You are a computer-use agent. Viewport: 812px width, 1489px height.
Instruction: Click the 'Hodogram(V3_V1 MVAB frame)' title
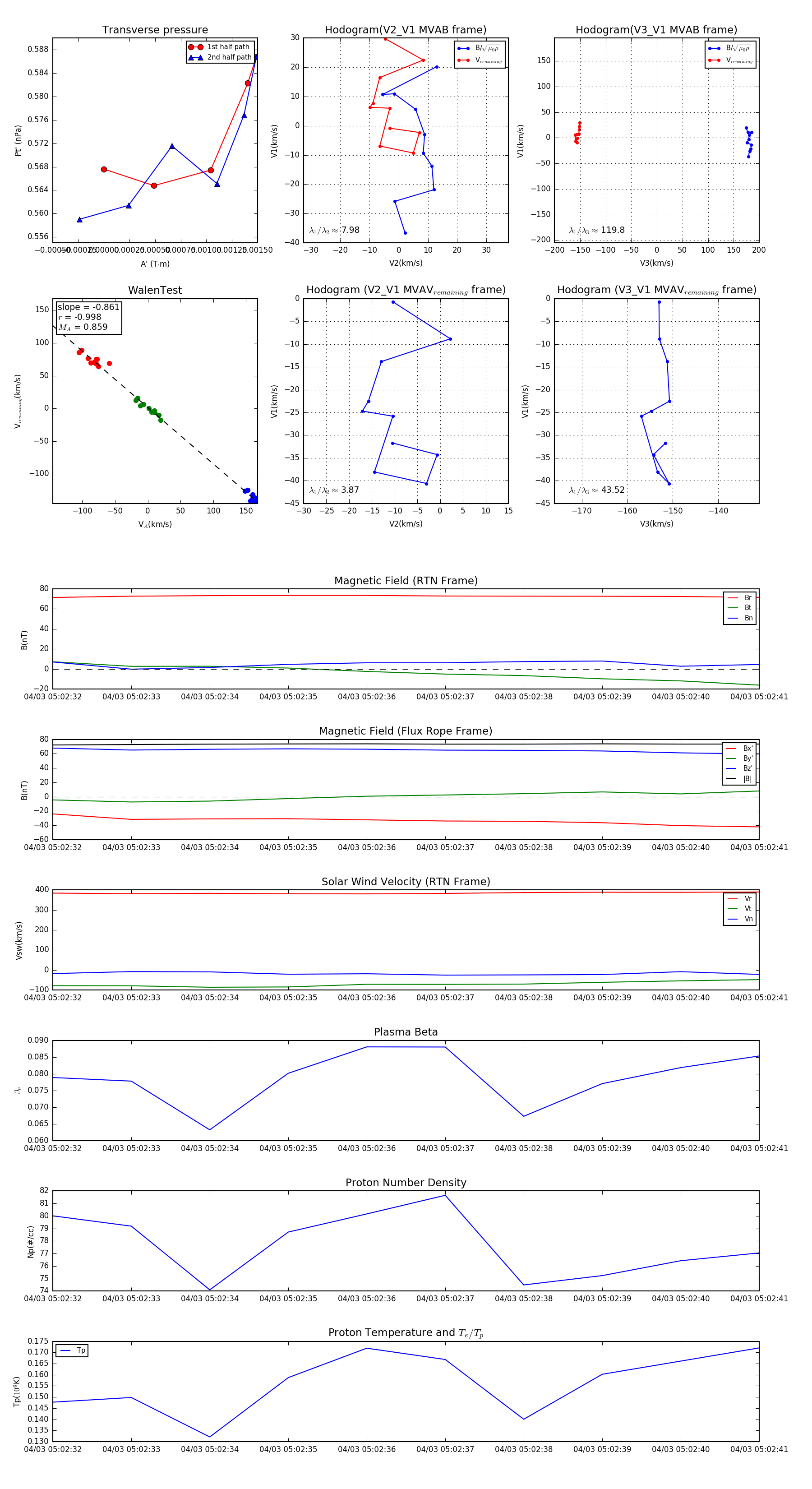point(656,30)
